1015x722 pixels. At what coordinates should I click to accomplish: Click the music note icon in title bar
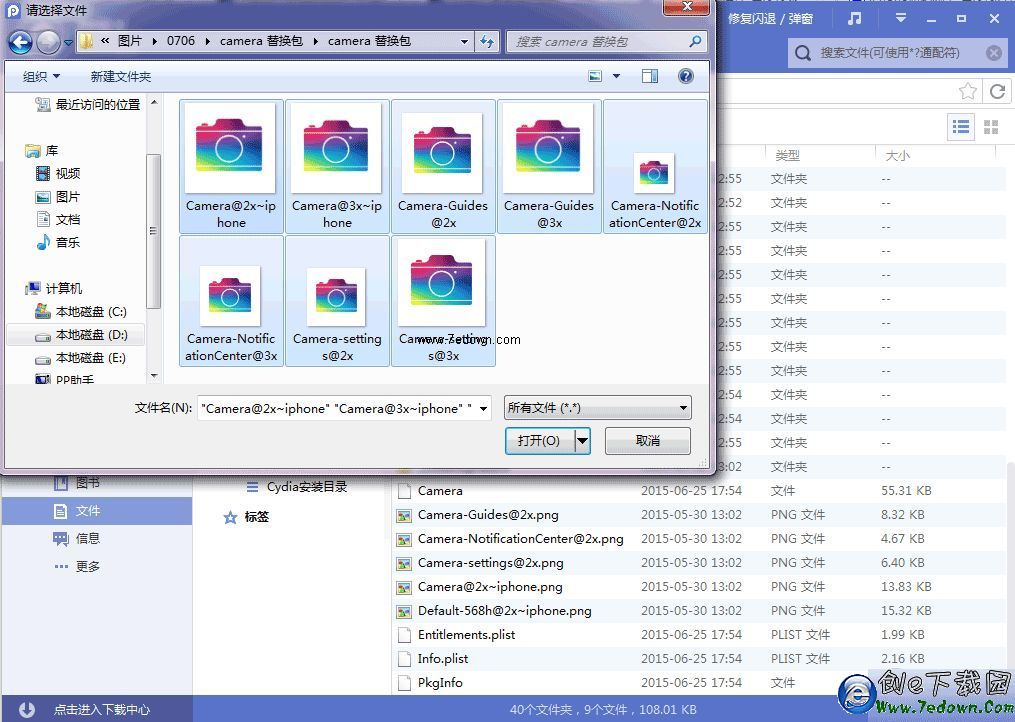(854, 18)
